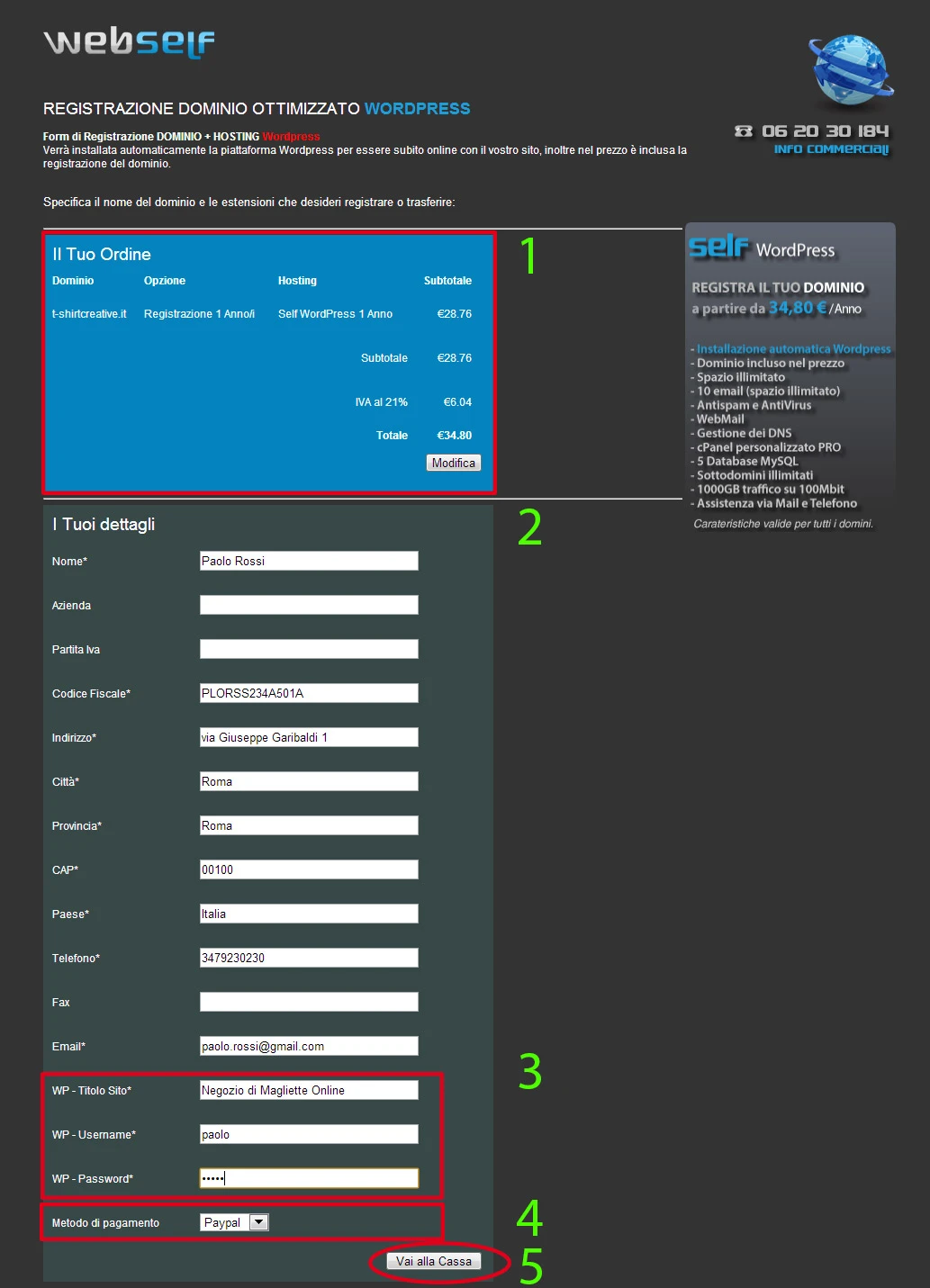Click the 'Il Tuo Ordine' heading

[102, 255]
